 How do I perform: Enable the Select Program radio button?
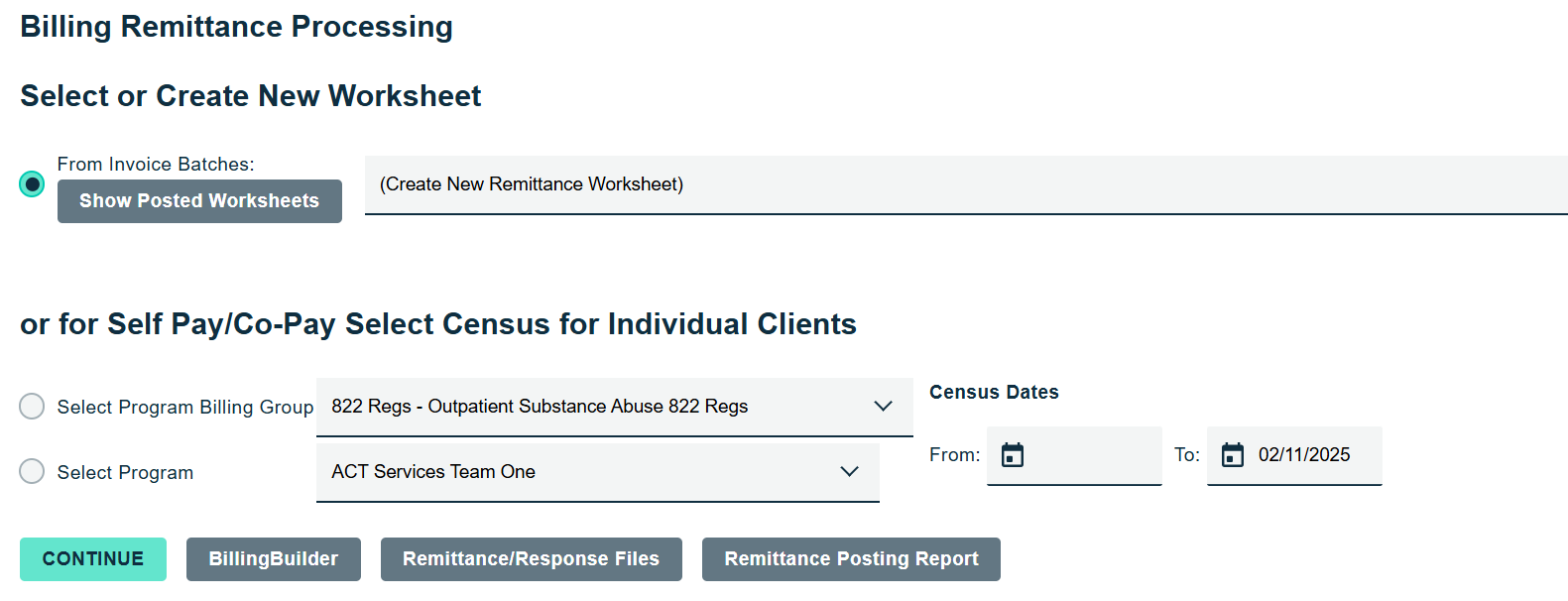[x=32, y=472]
